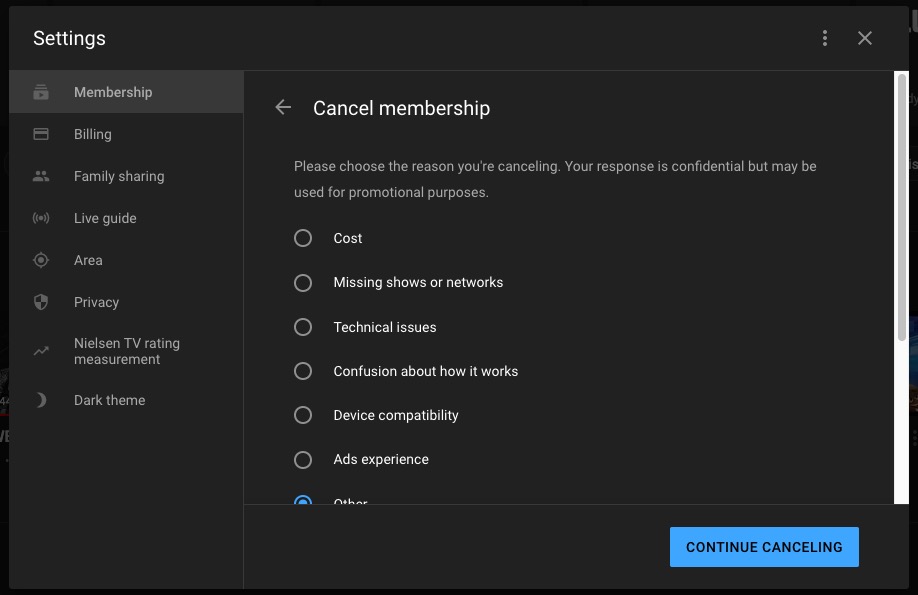The height and width of the screenshot is (595, 918).
Task: Pick Confusion about how it works
Action: 303,371
